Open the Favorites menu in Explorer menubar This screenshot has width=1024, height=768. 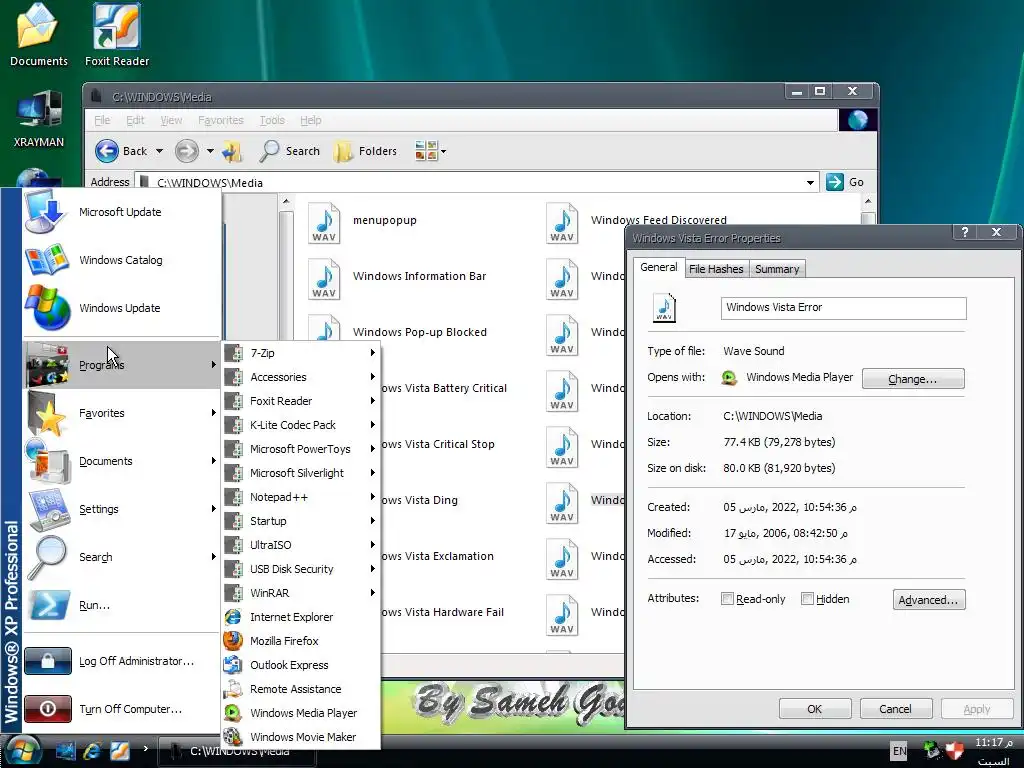[221, 120]
